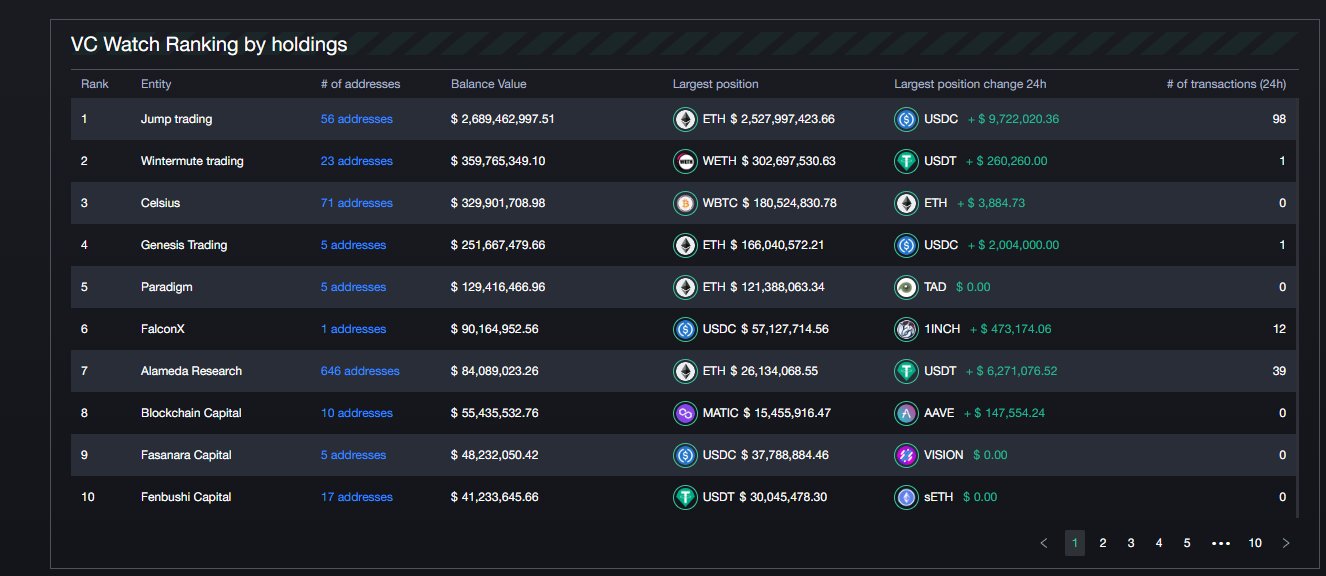Select the Genesis Trading entity name

pyautogui.click(x=184, y=245)
